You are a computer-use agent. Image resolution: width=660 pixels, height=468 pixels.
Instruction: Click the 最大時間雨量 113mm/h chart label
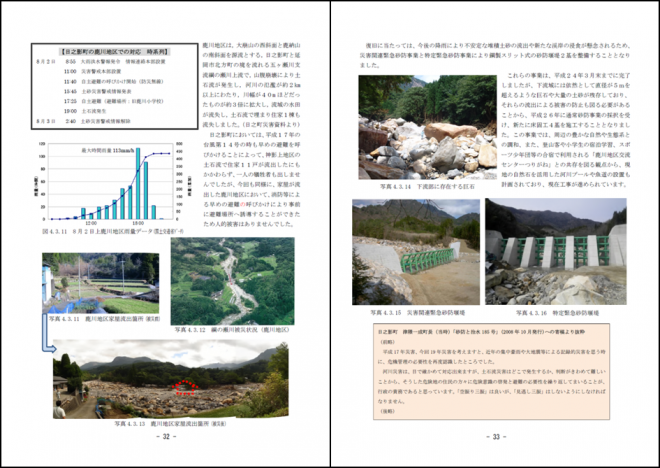[108, 150]
